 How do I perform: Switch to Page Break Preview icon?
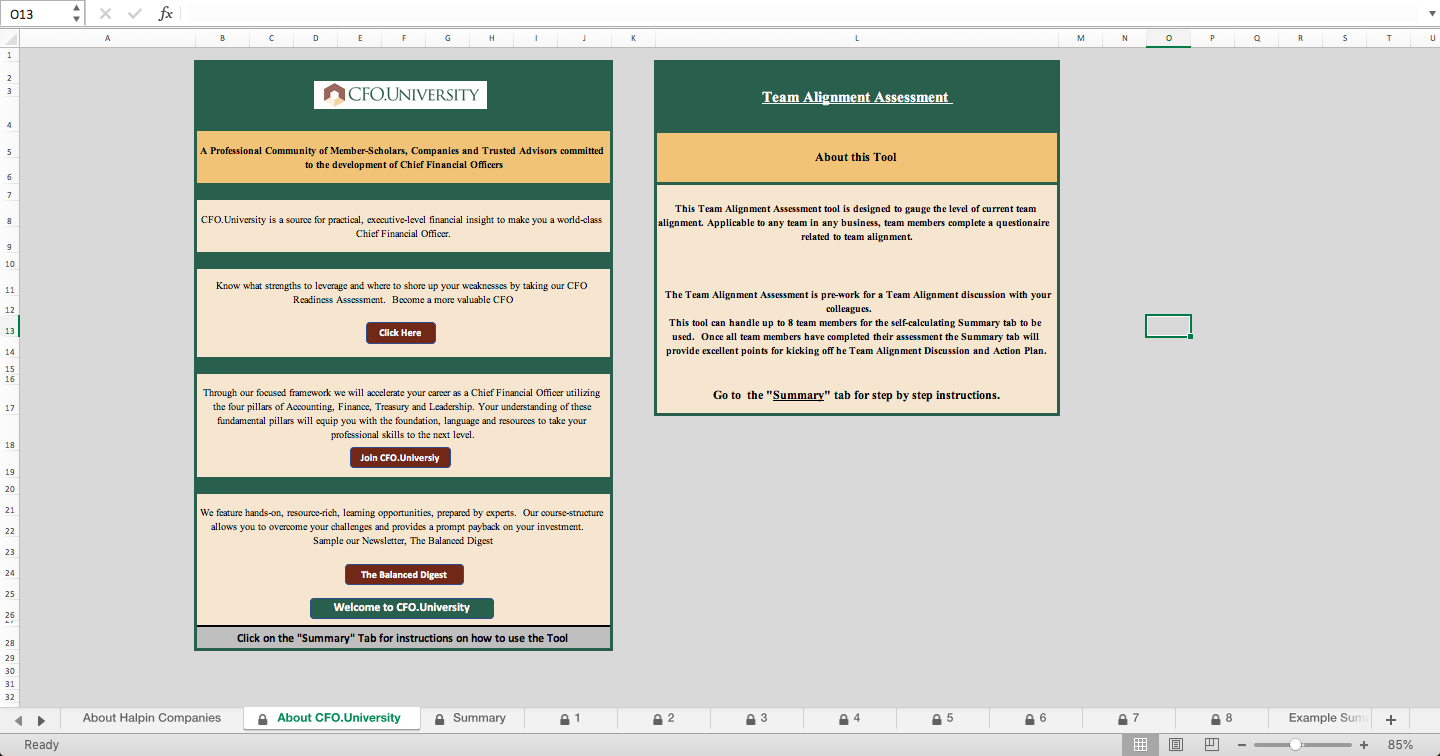(1212, 745)
